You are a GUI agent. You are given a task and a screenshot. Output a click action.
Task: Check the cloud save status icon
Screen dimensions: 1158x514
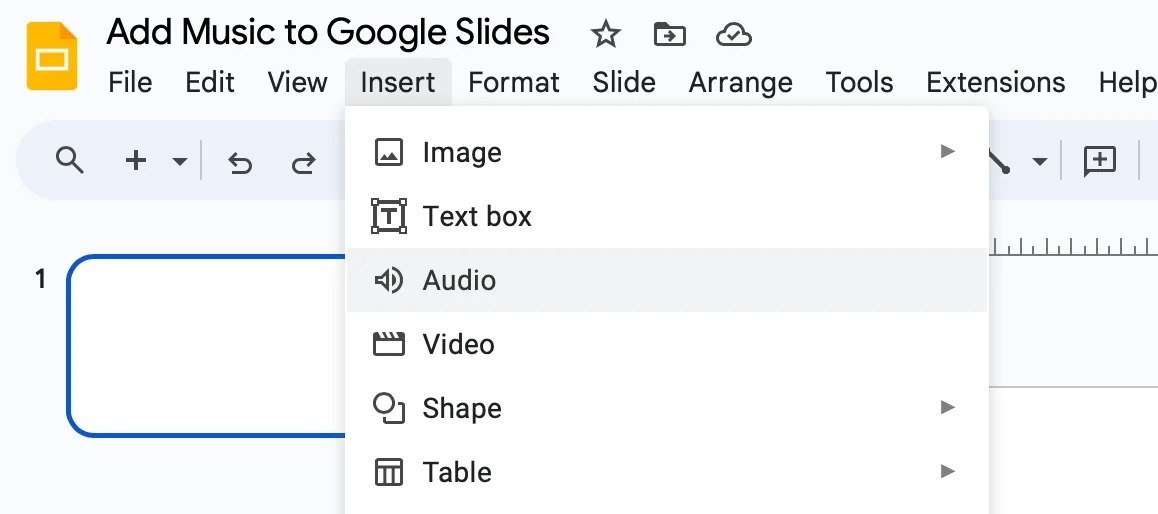click(x=734, y=35)
